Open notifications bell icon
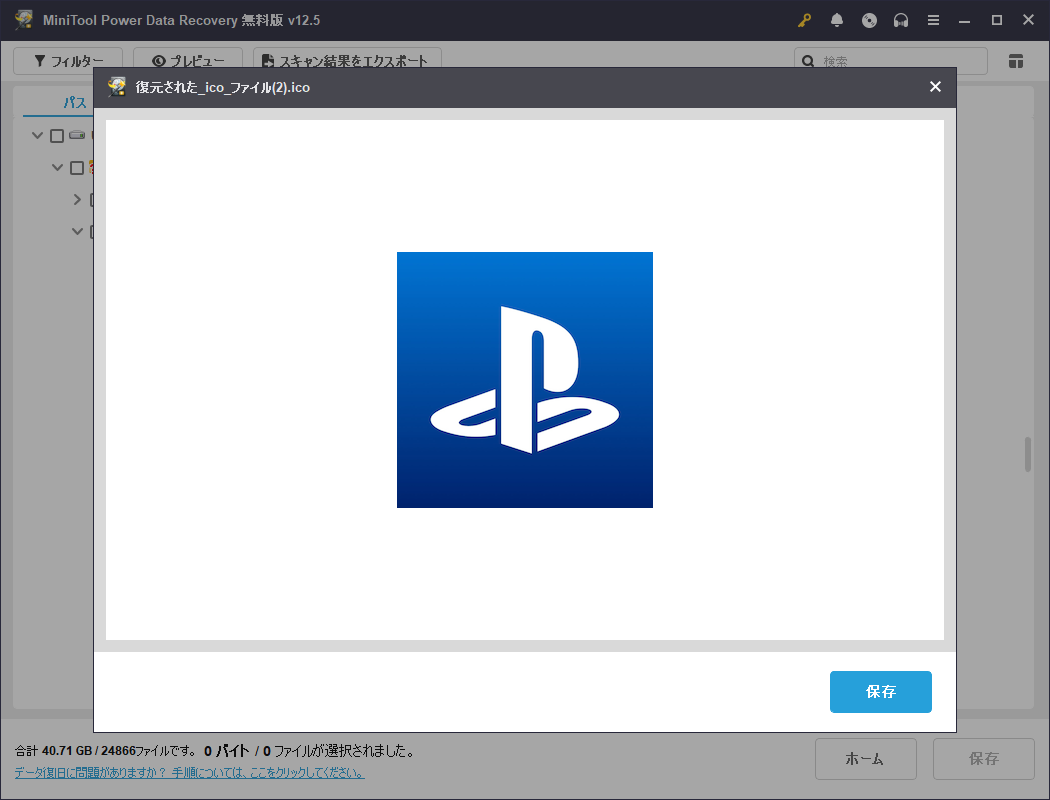 [x=836, y=20]
